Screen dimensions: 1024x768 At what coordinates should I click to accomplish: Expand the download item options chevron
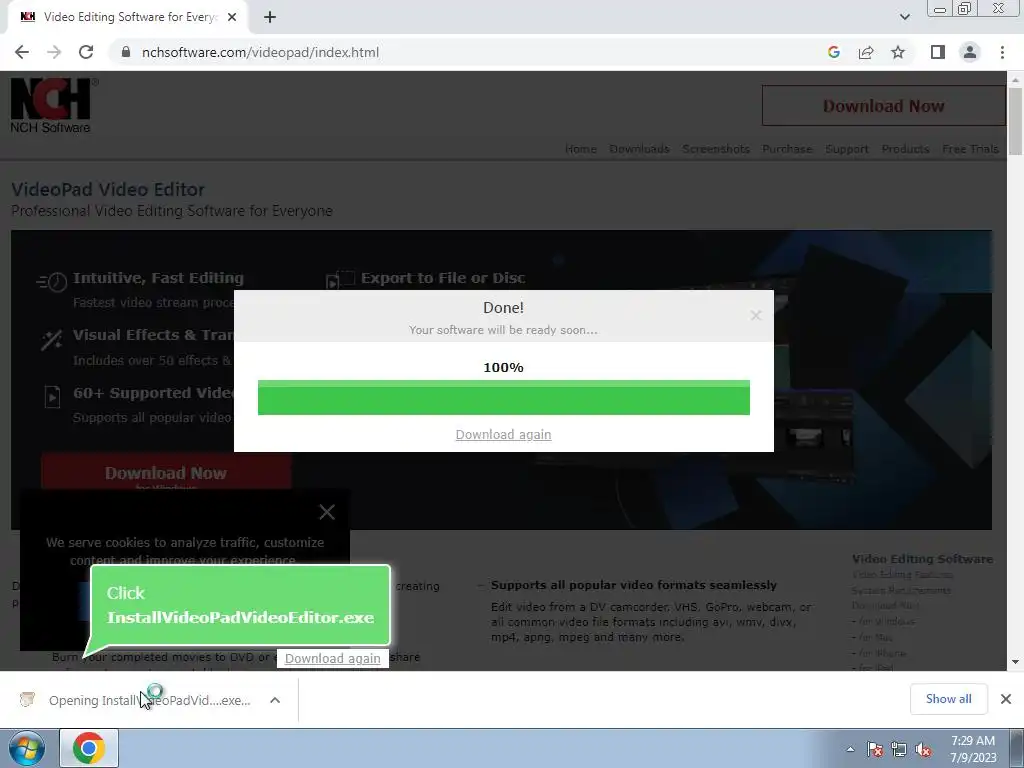pos(275,700)
